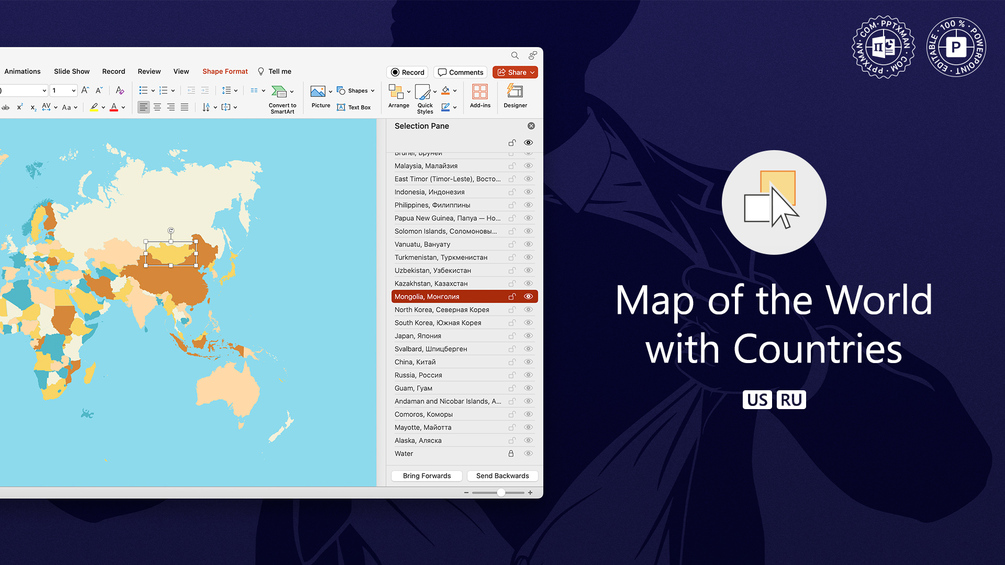Click the Decrease Font Size icon
This screenshot has width=1005, height=565.
[x=99, y=90]
